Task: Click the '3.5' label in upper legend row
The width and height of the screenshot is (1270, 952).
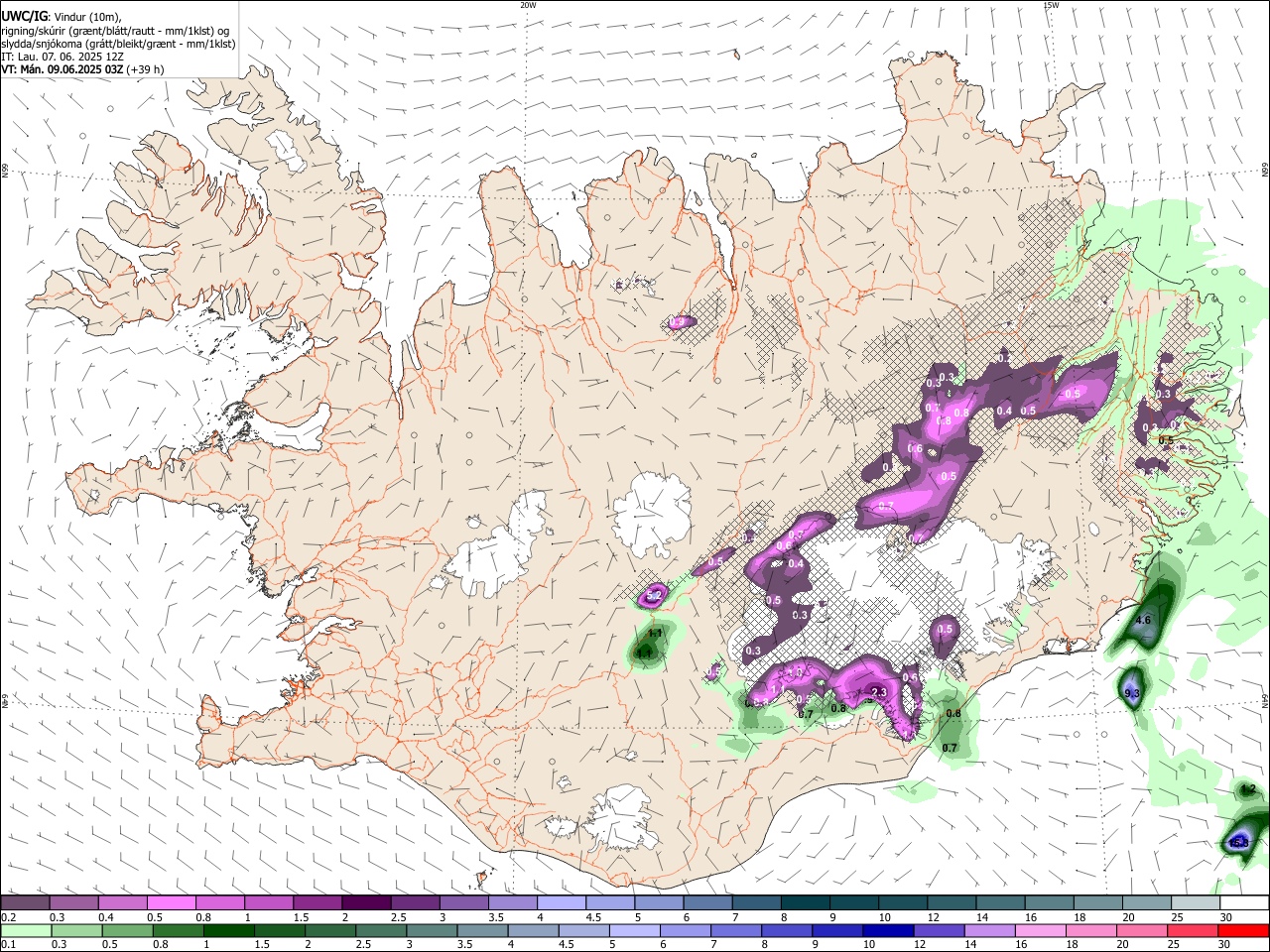Action: (496, 917)
